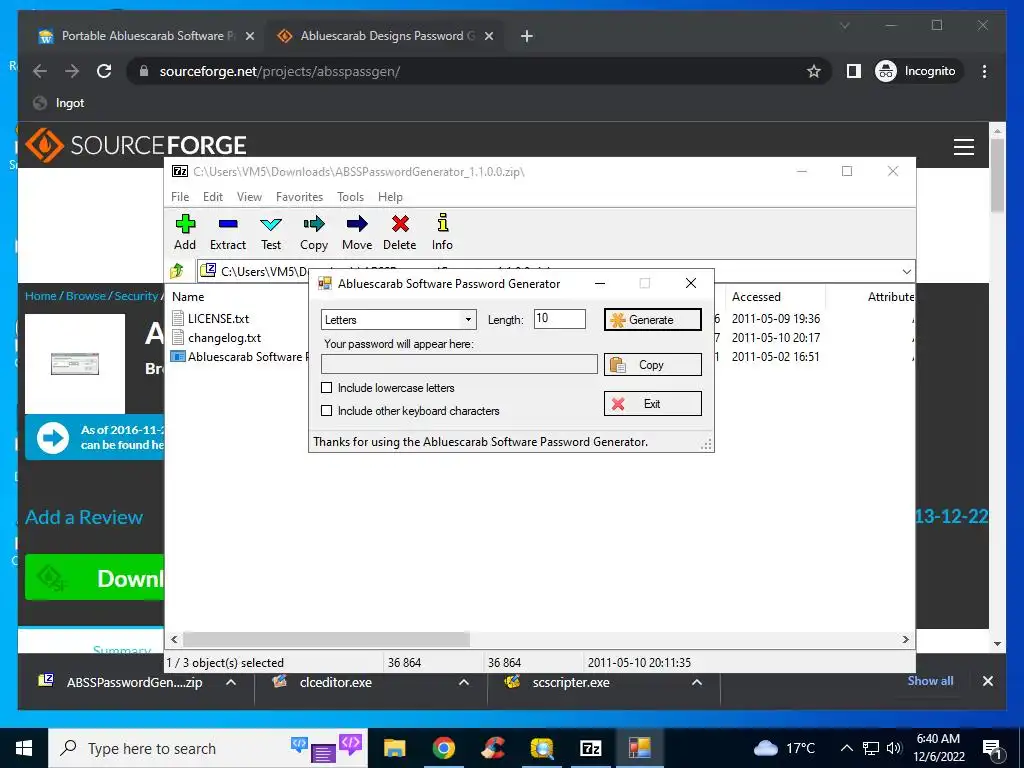This screenshot has width=1024, height=768.
Task: Open the Tools menu in 7-Zip
Action: point(351,197)
